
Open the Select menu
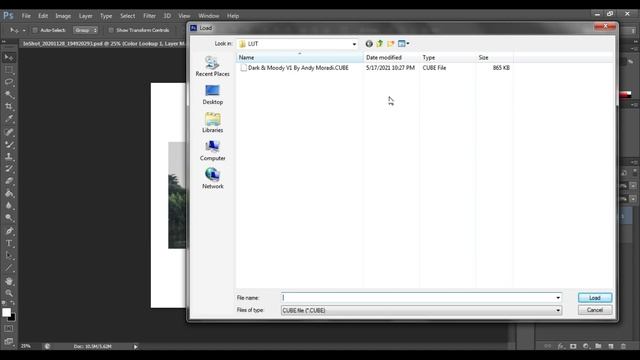127,16
